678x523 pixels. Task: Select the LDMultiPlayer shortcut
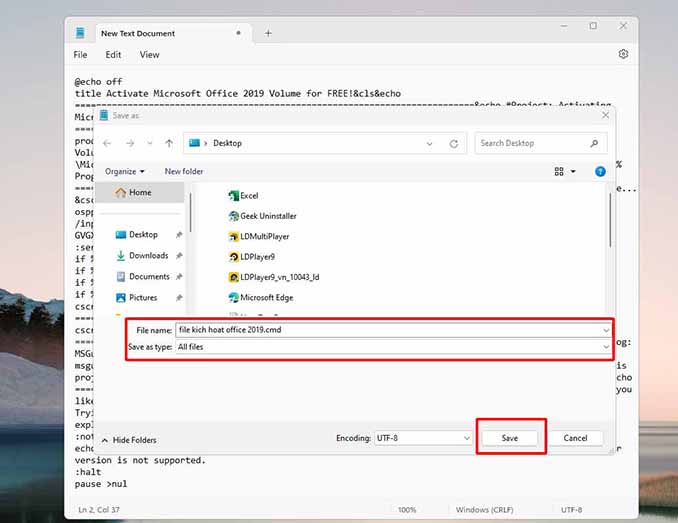pyautogui.click(x=259, y=236)
